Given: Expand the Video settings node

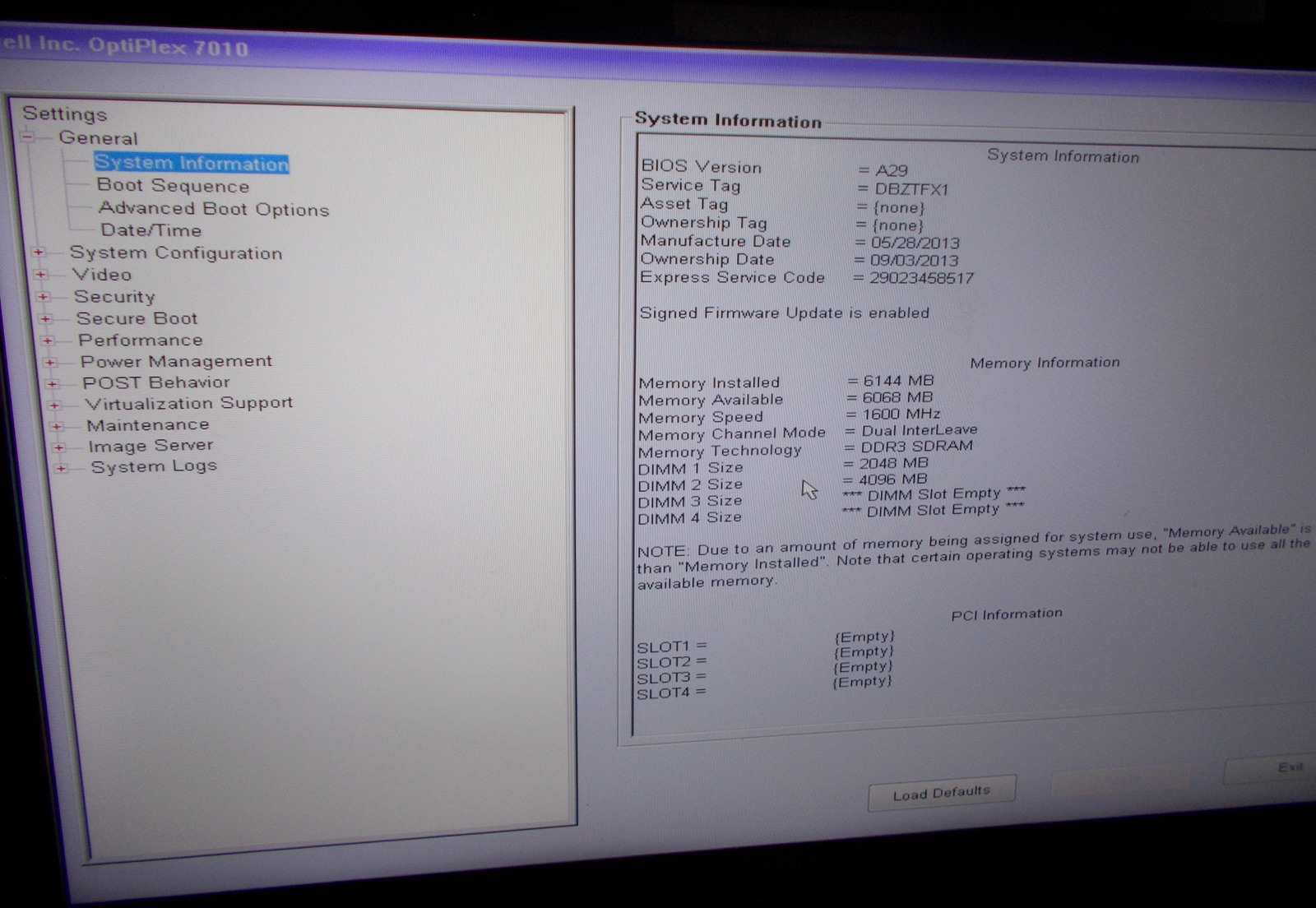Looking at the screenshot, I should (41, 275).
